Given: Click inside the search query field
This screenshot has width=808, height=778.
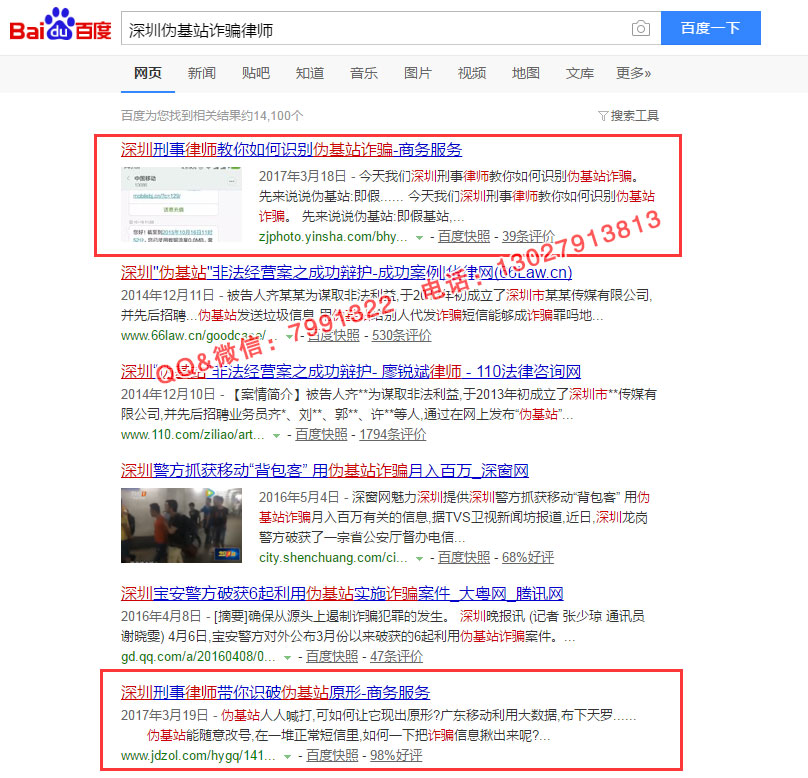Looking at the screenshot, I should pyautogui.click(x=375, y=29).
